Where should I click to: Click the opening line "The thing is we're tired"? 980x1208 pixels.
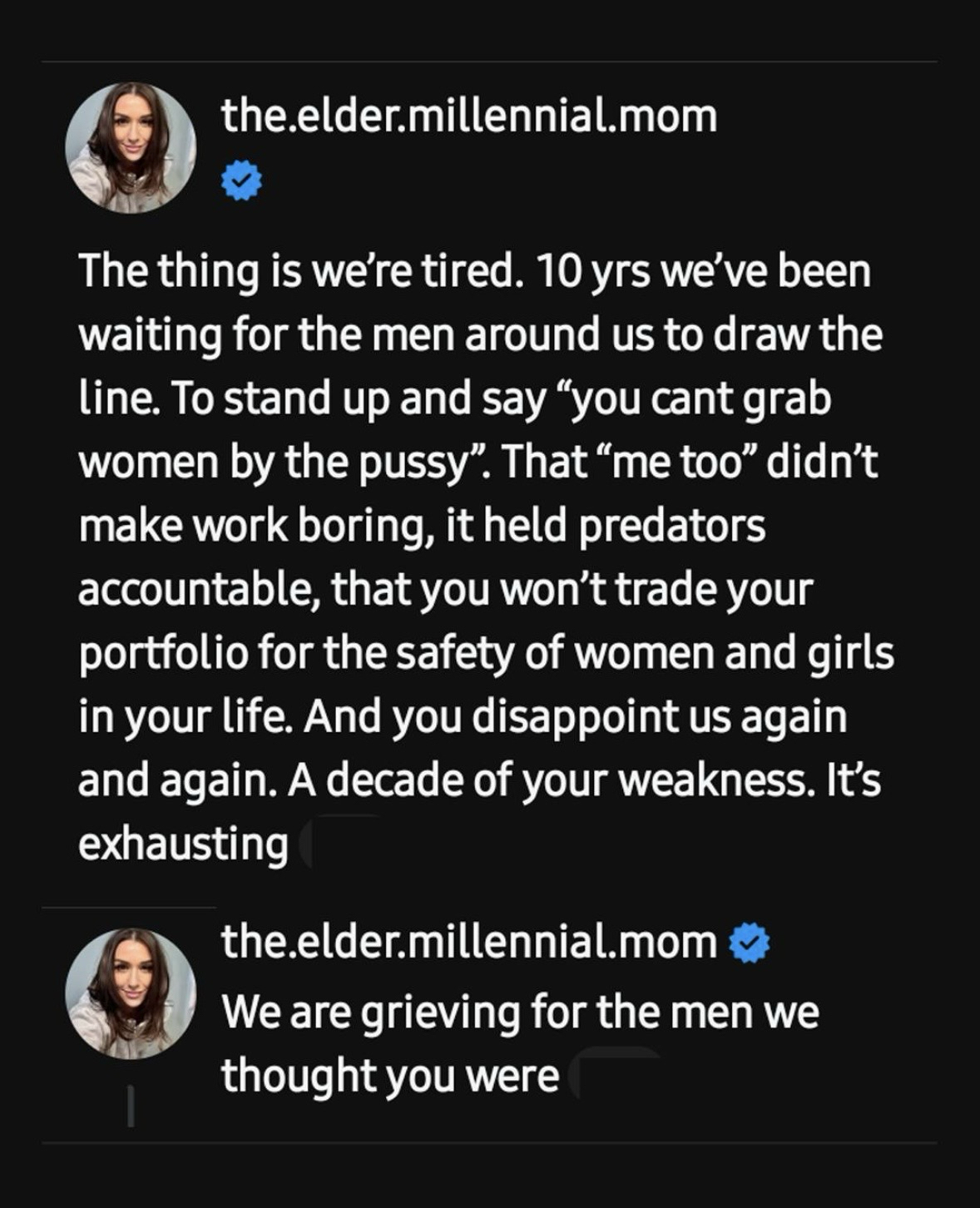pos(301,271)
